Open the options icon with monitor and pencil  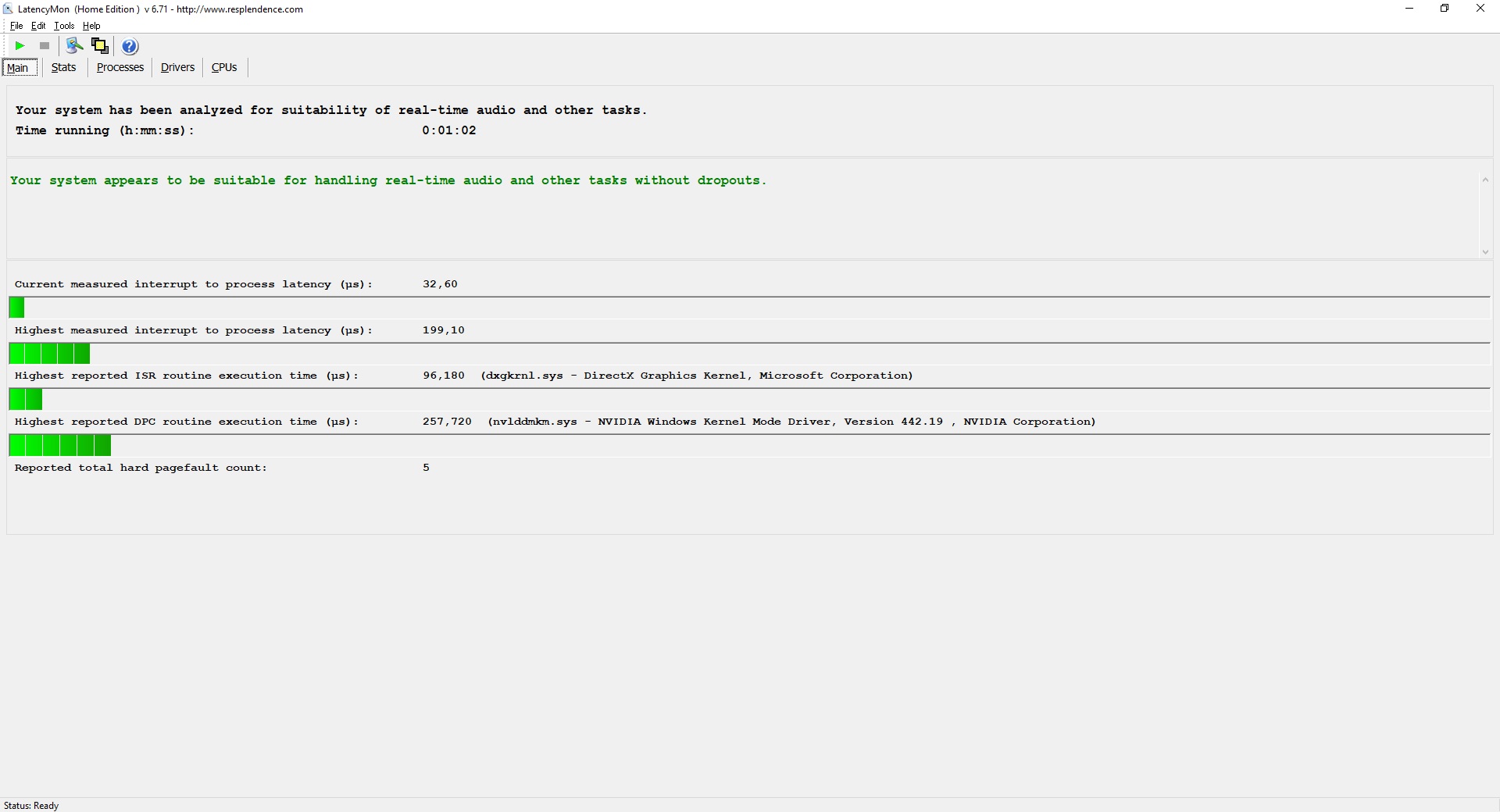click(x=74, y=46)
